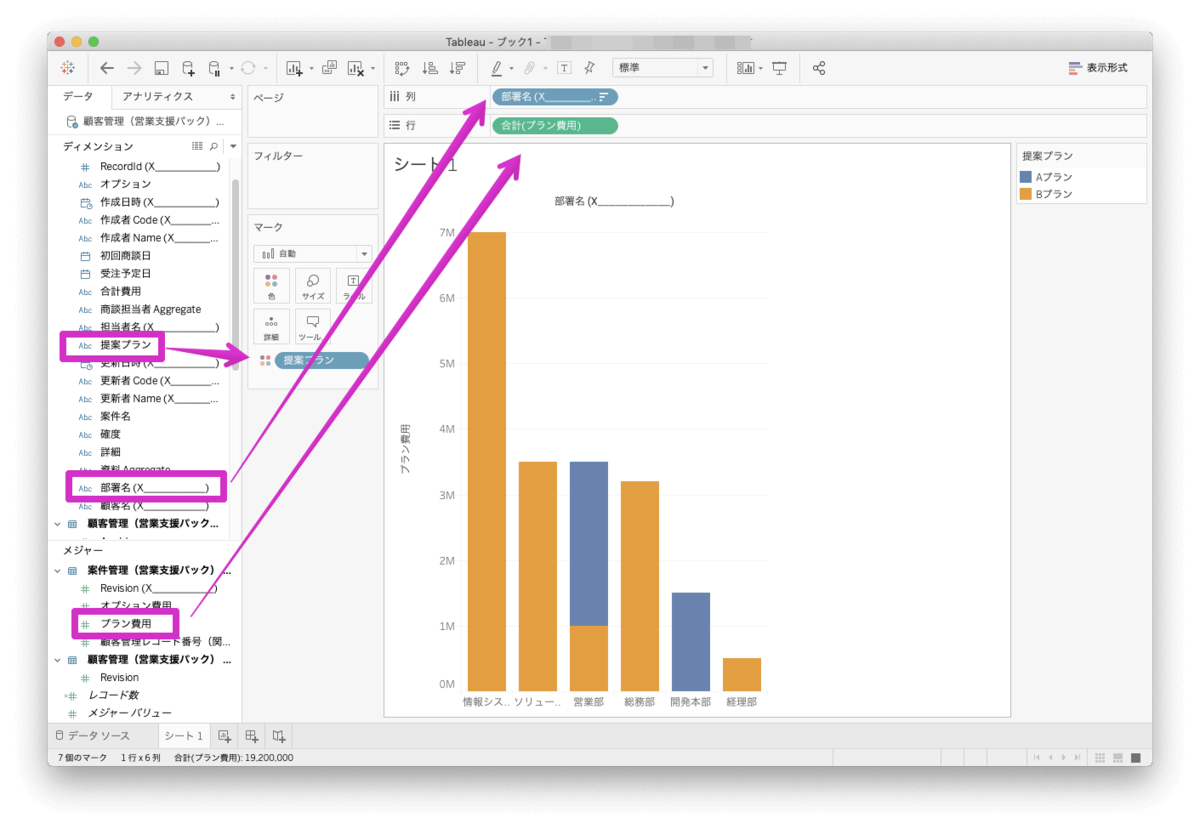Add new dashboard tab button at bottom
This screenshot has height=829, width=1200.
coord(251,736)
